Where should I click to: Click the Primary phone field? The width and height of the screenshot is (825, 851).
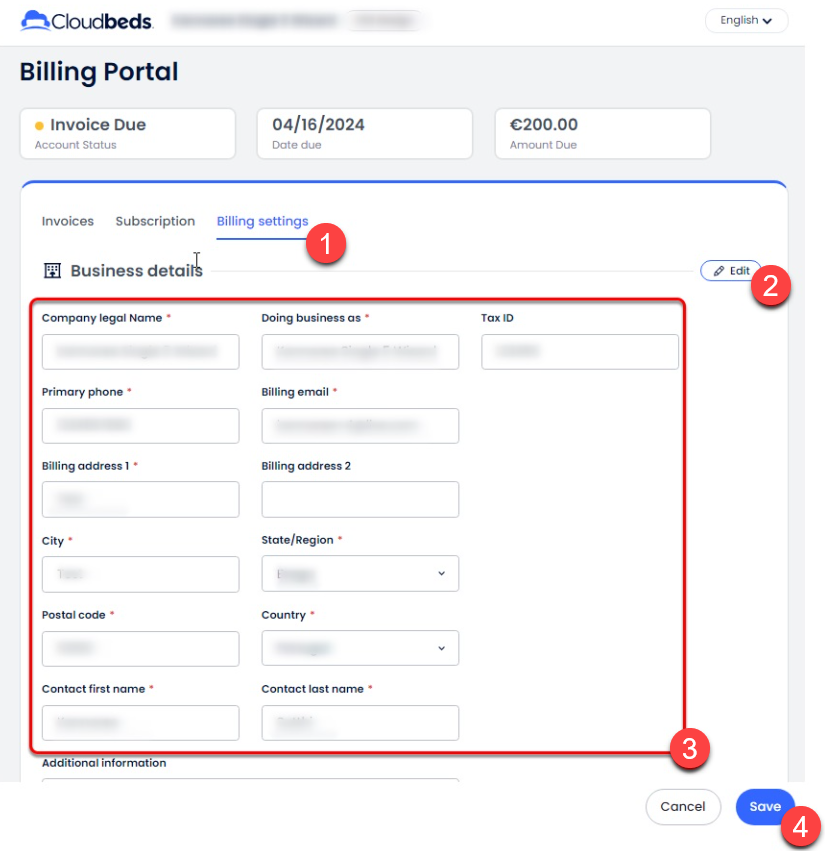coord(140,426)
